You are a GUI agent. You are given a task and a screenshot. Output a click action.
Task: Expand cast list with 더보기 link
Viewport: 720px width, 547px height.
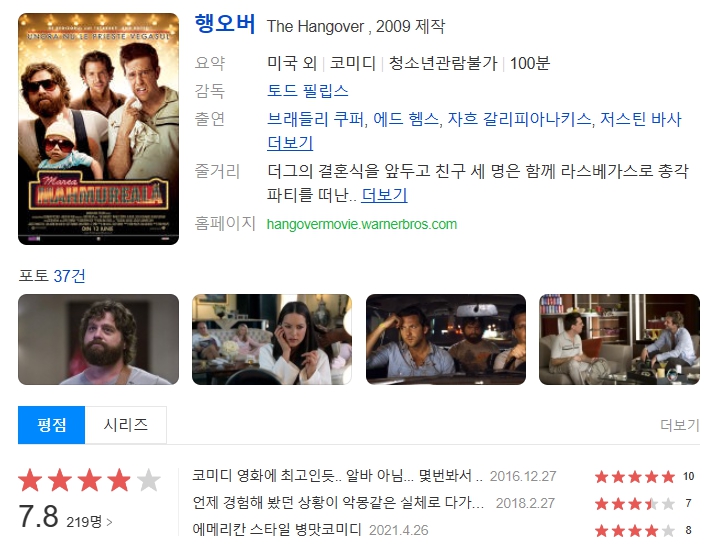[x=290, y=143]
